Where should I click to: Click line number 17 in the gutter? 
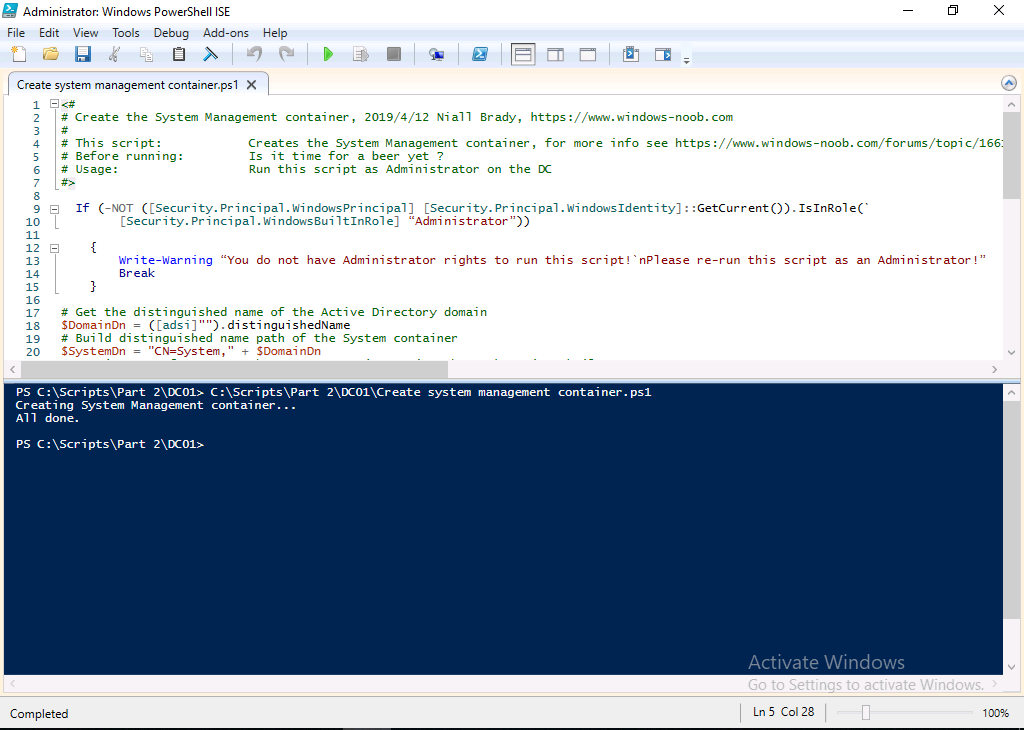[x=33, y=313]
